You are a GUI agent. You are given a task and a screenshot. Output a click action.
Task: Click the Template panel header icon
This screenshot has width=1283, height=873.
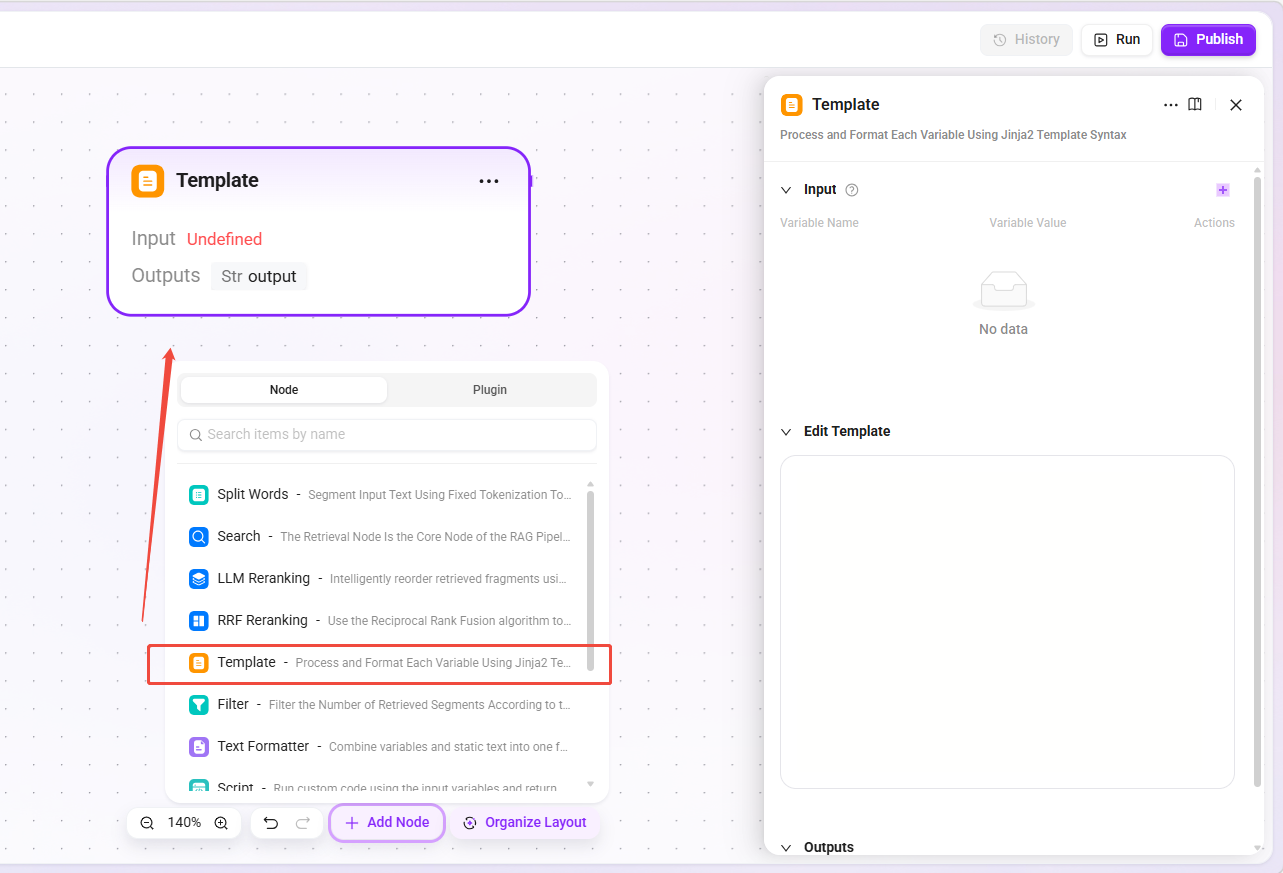(792, 105)
